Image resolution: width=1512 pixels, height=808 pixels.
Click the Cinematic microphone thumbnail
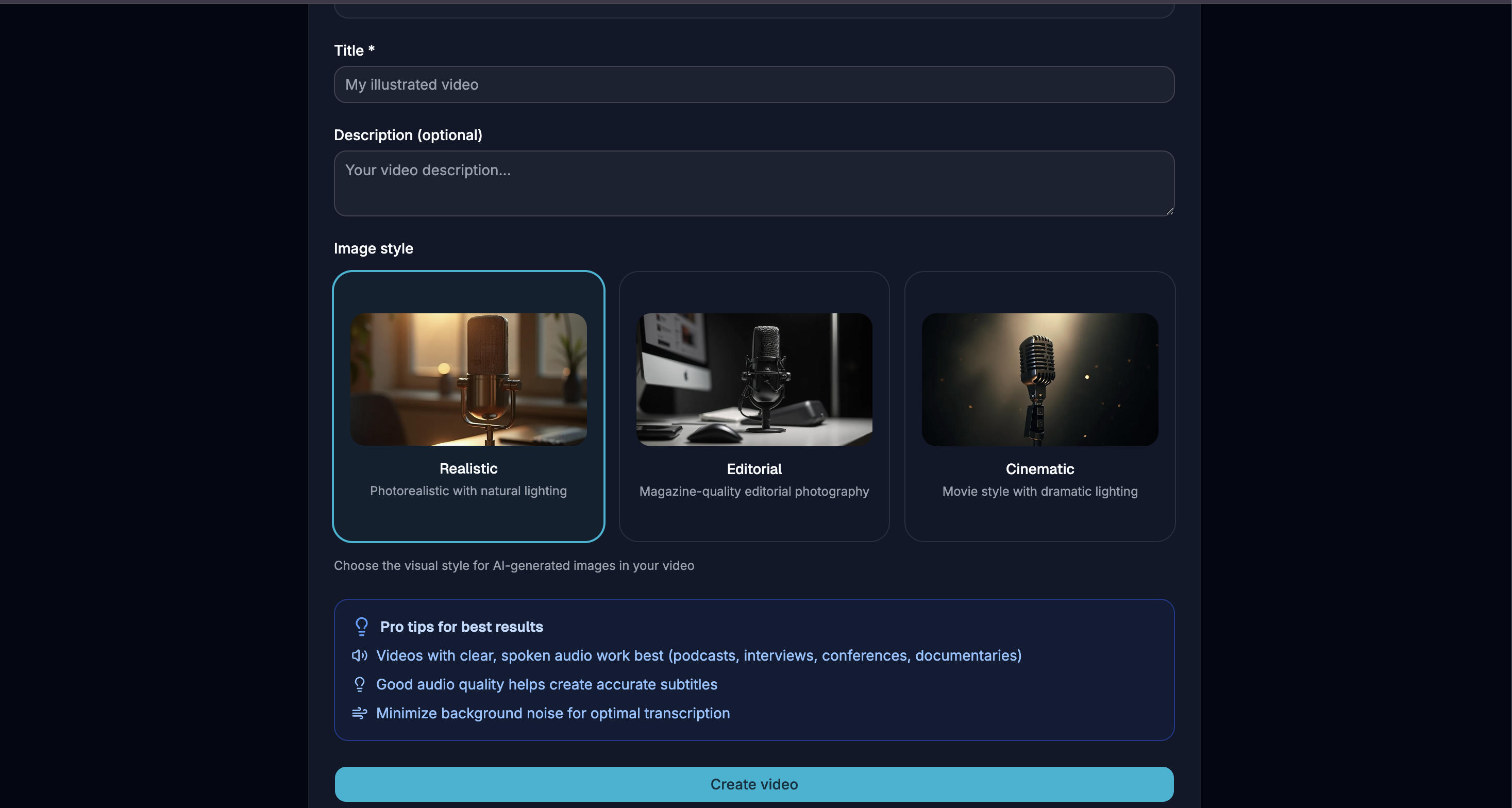(1039, 380)
